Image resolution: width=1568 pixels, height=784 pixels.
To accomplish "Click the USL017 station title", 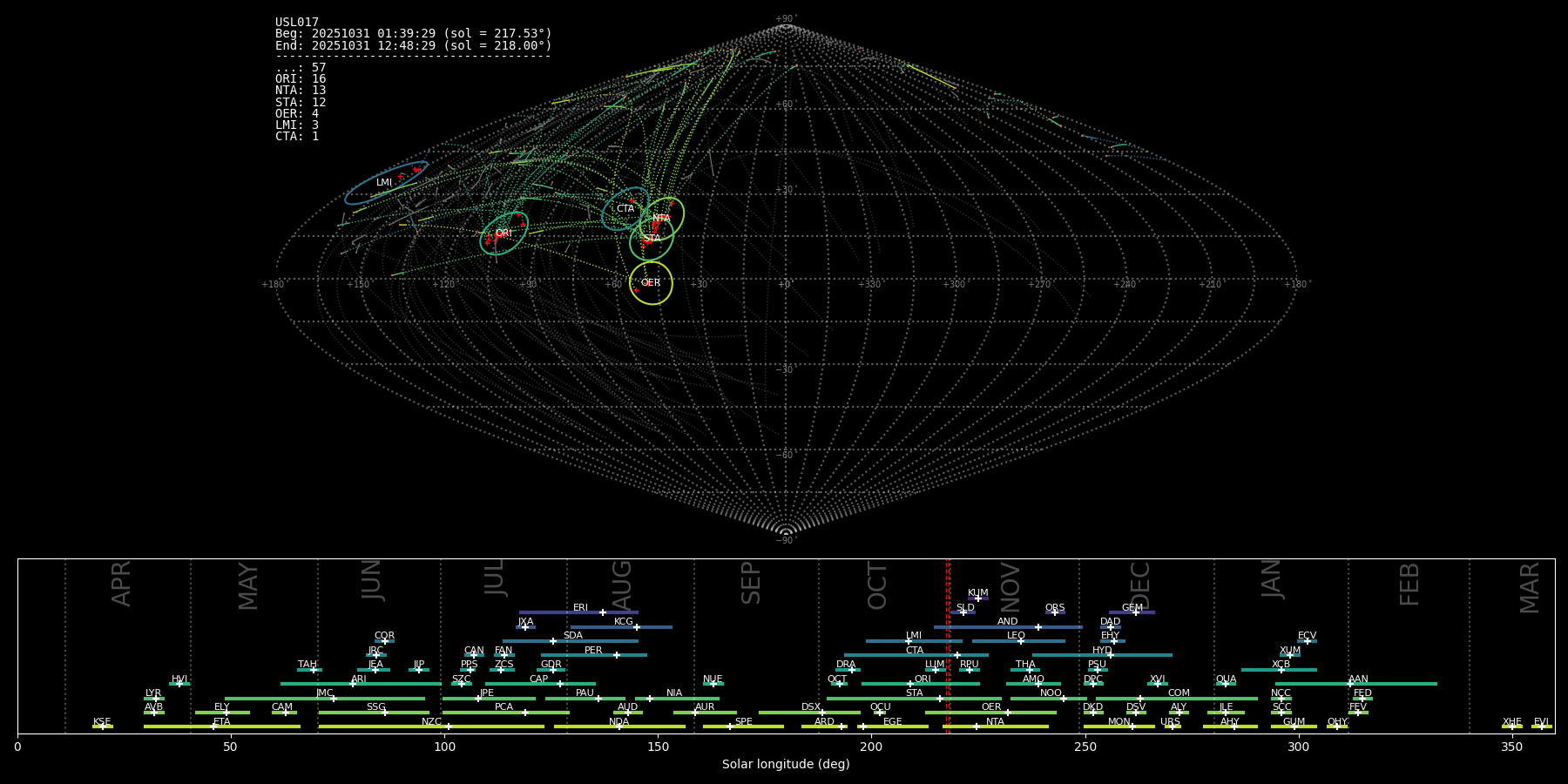I will pyautogui.click(x=297, y=23).
